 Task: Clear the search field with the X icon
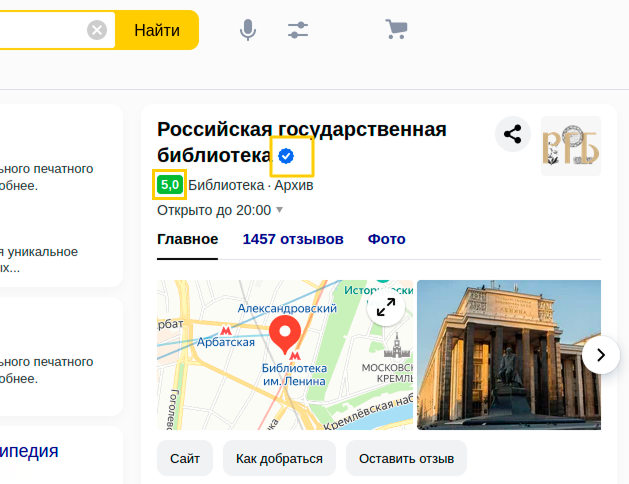[x=97, y=30]
